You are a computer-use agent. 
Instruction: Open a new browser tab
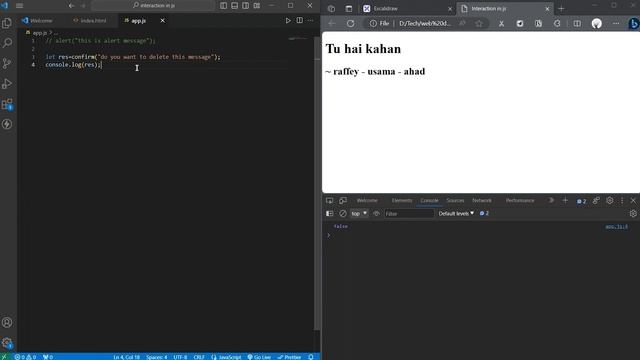(x=561, y=9)
